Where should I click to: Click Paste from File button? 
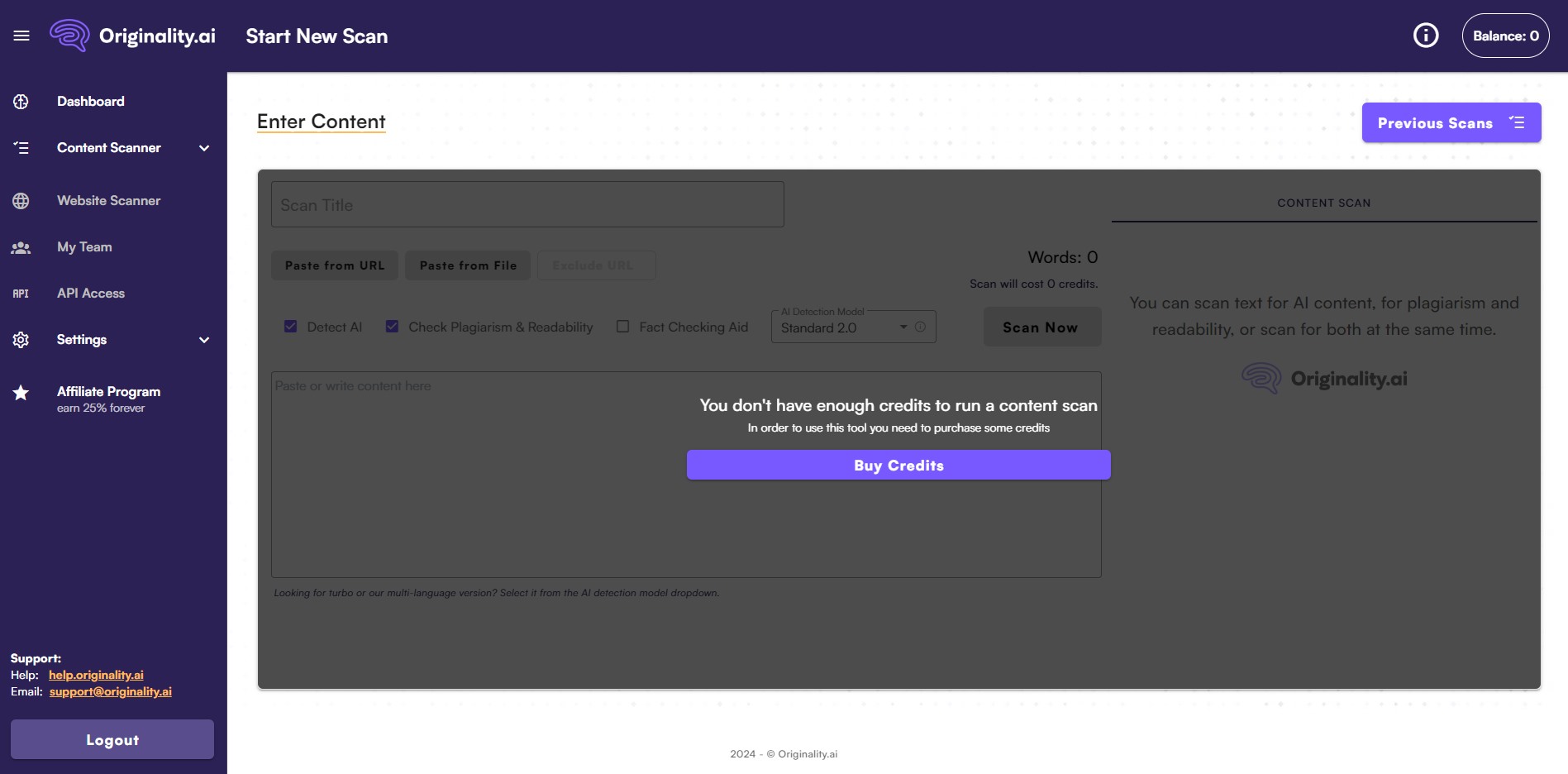(468, 265)
